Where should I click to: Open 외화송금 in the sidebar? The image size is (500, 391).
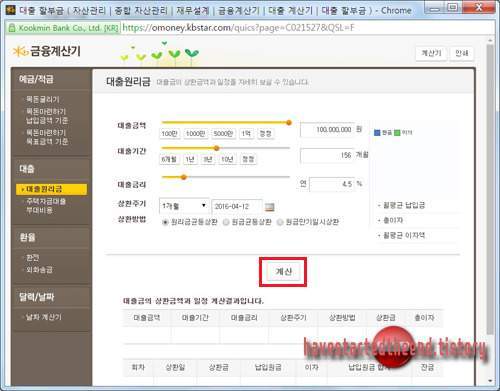39,270
